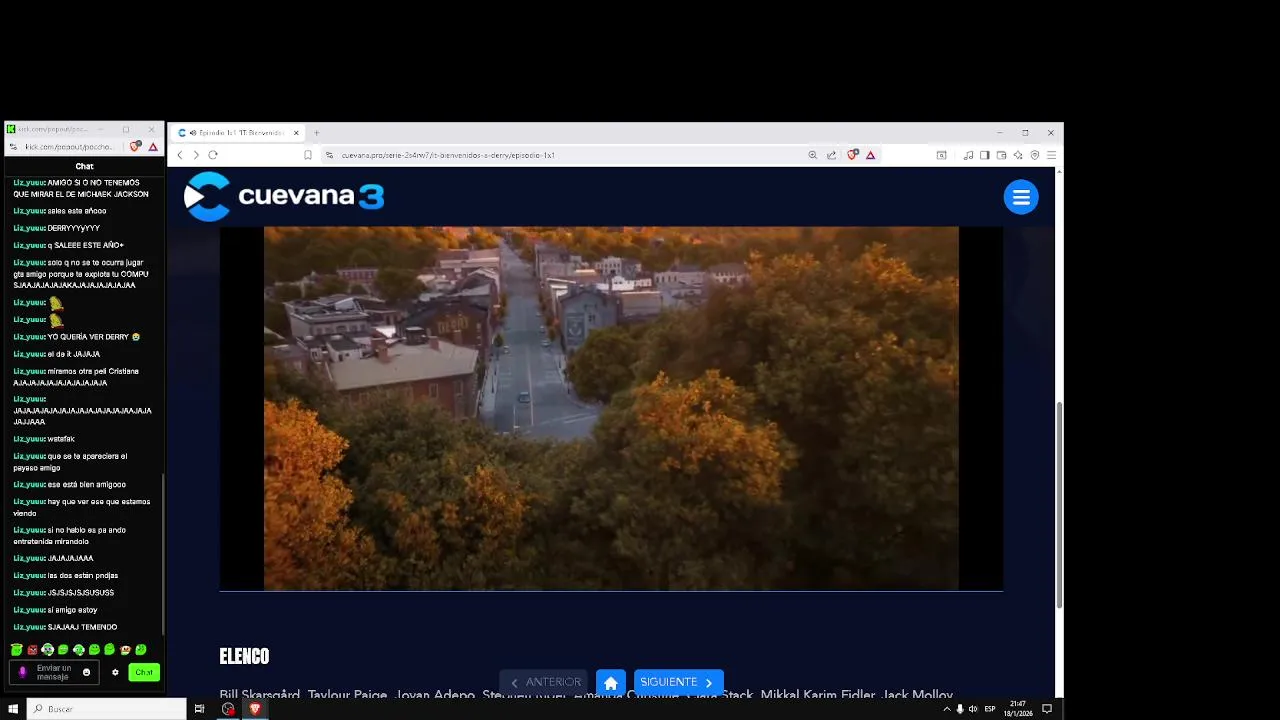Open Brave Shields in Kick chat window
The height and width of the screenshot is (720, 1280).
136,147
